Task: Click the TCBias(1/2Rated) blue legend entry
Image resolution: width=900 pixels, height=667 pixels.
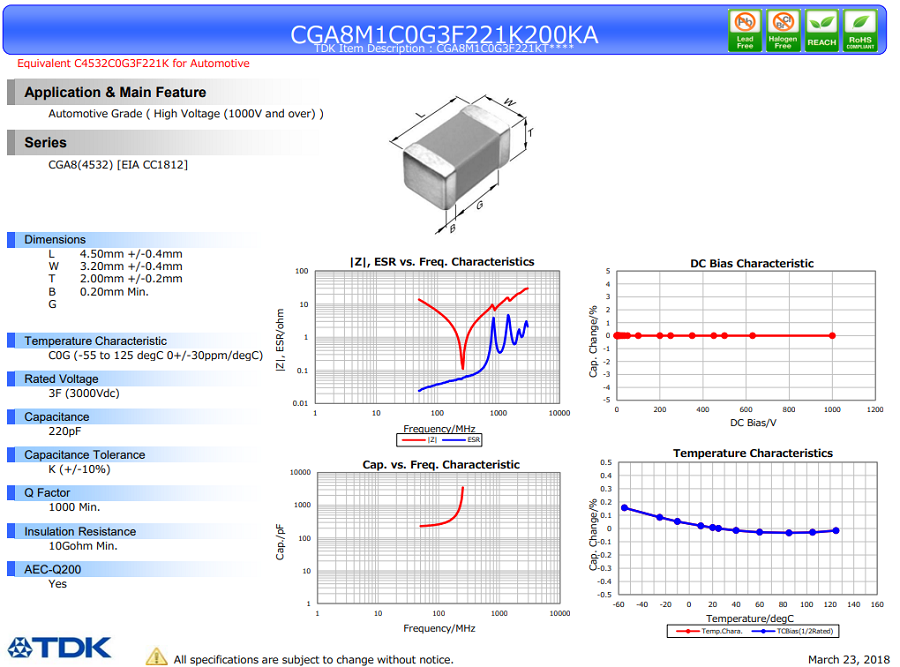Action: (793, 631)
